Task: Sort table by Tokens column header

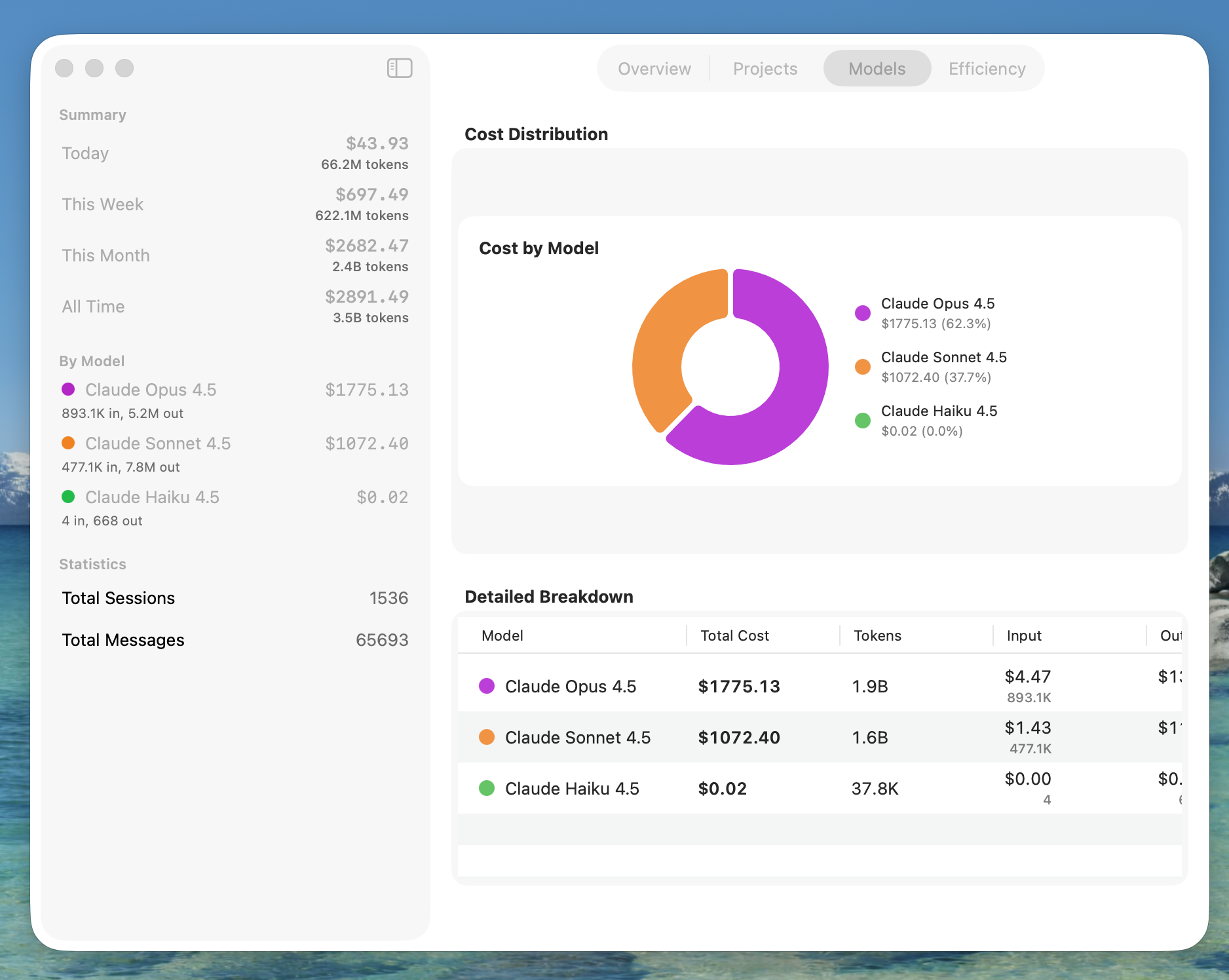Action: (x=877, y=635)
